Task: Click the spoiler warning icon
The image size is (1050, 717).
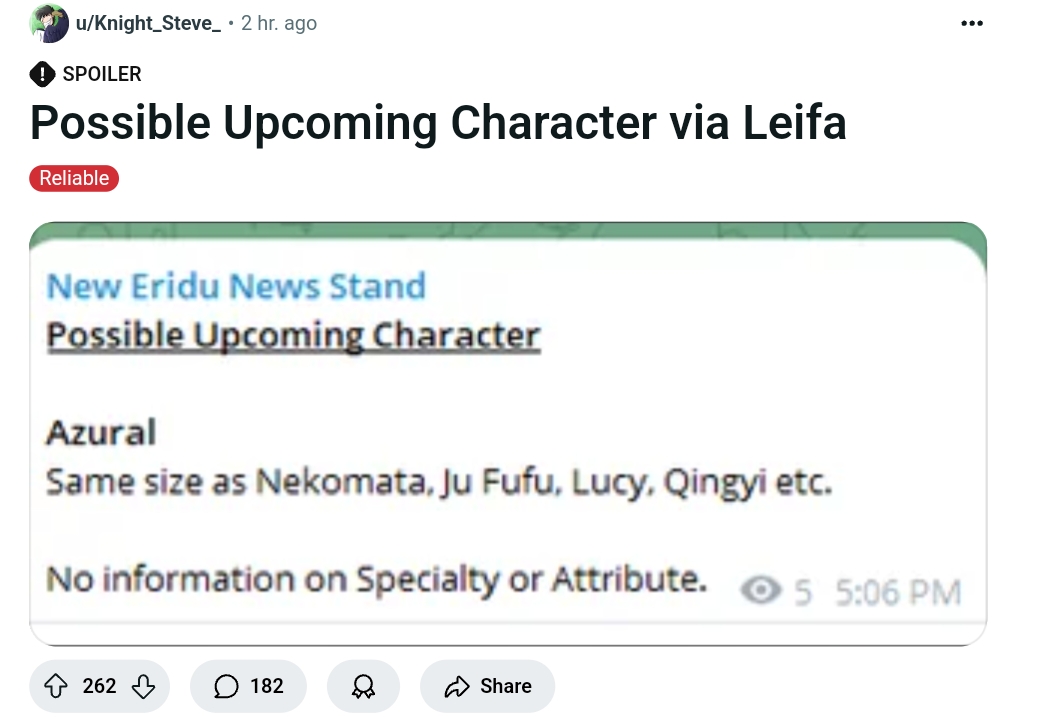Action: (x=42, y=74)
